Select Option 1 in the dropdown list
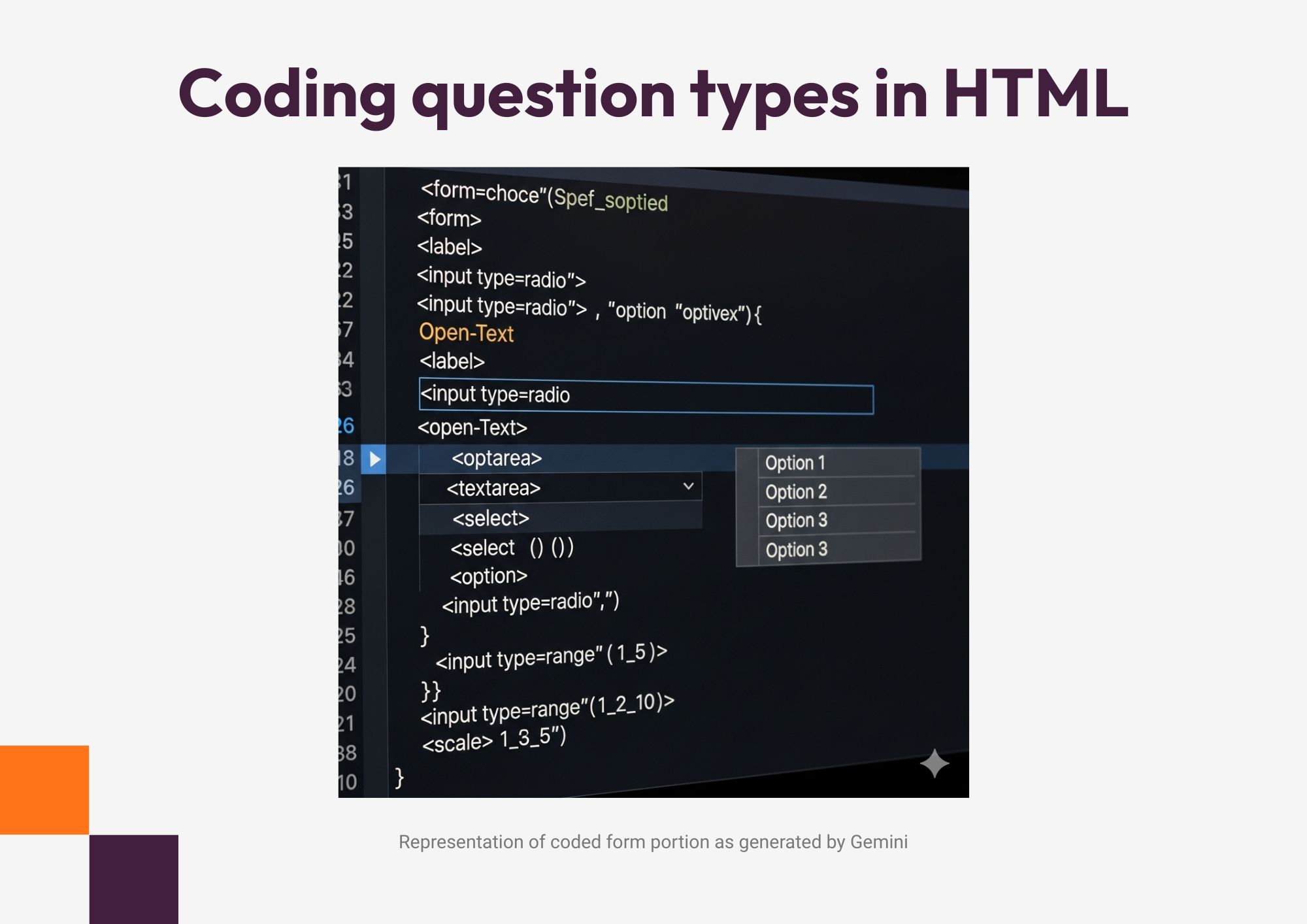The height and width of the screenshot is (924, 1307). click(796, 463)
